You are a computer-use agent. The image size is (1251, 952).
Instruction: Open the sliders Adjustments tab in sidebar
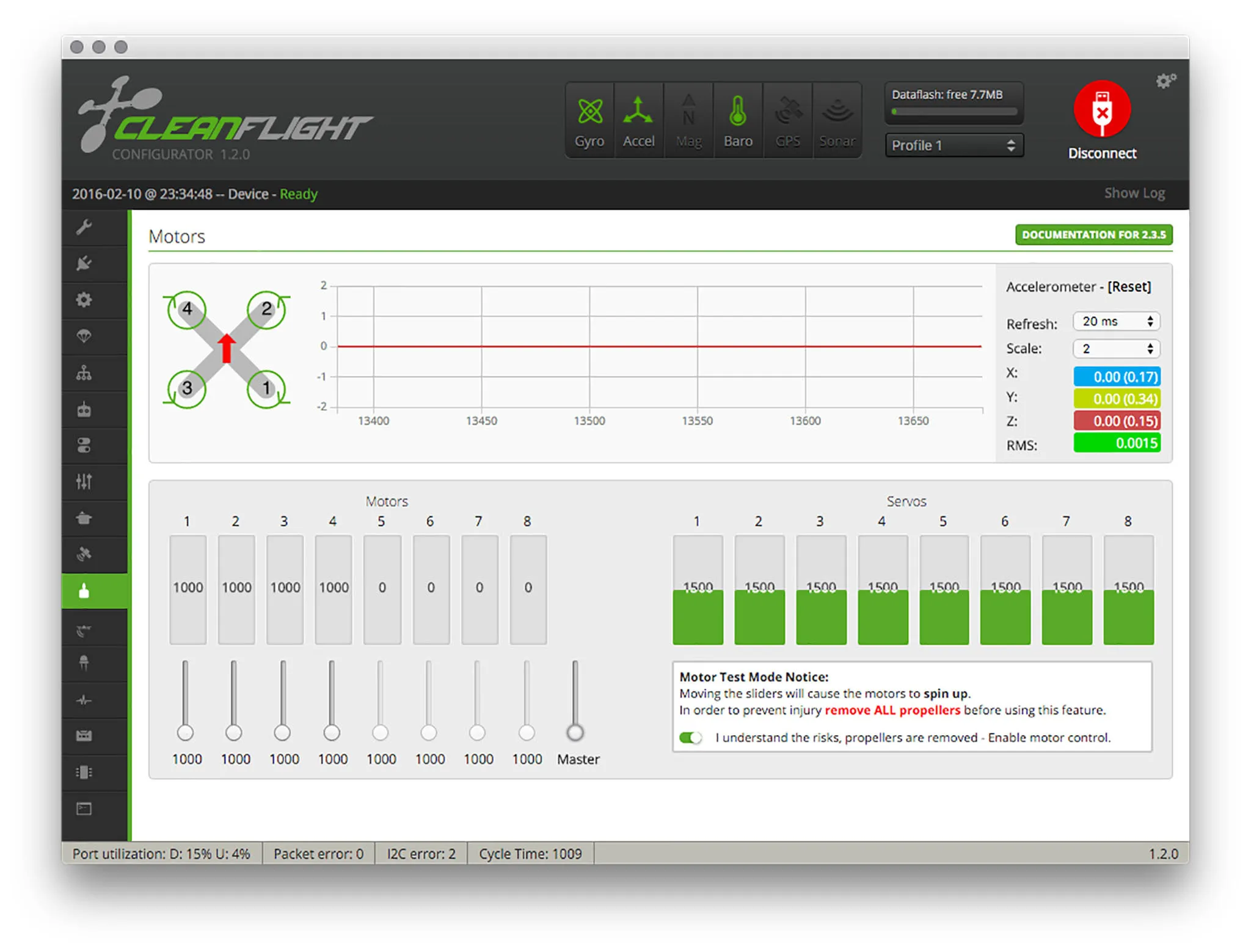click(x=84, y=482)
